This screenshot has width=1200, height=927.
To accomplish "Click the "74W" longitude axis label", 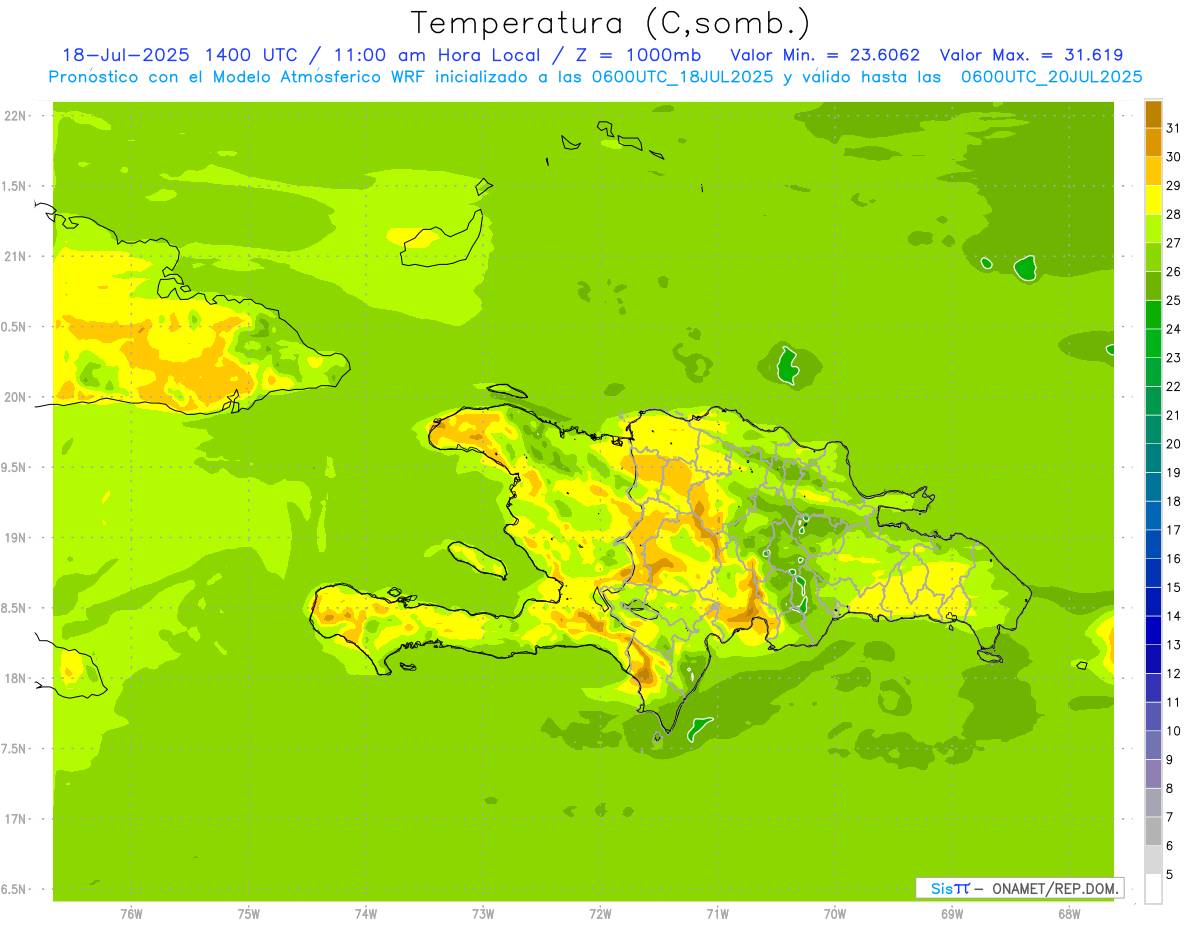I will [366, 914].
